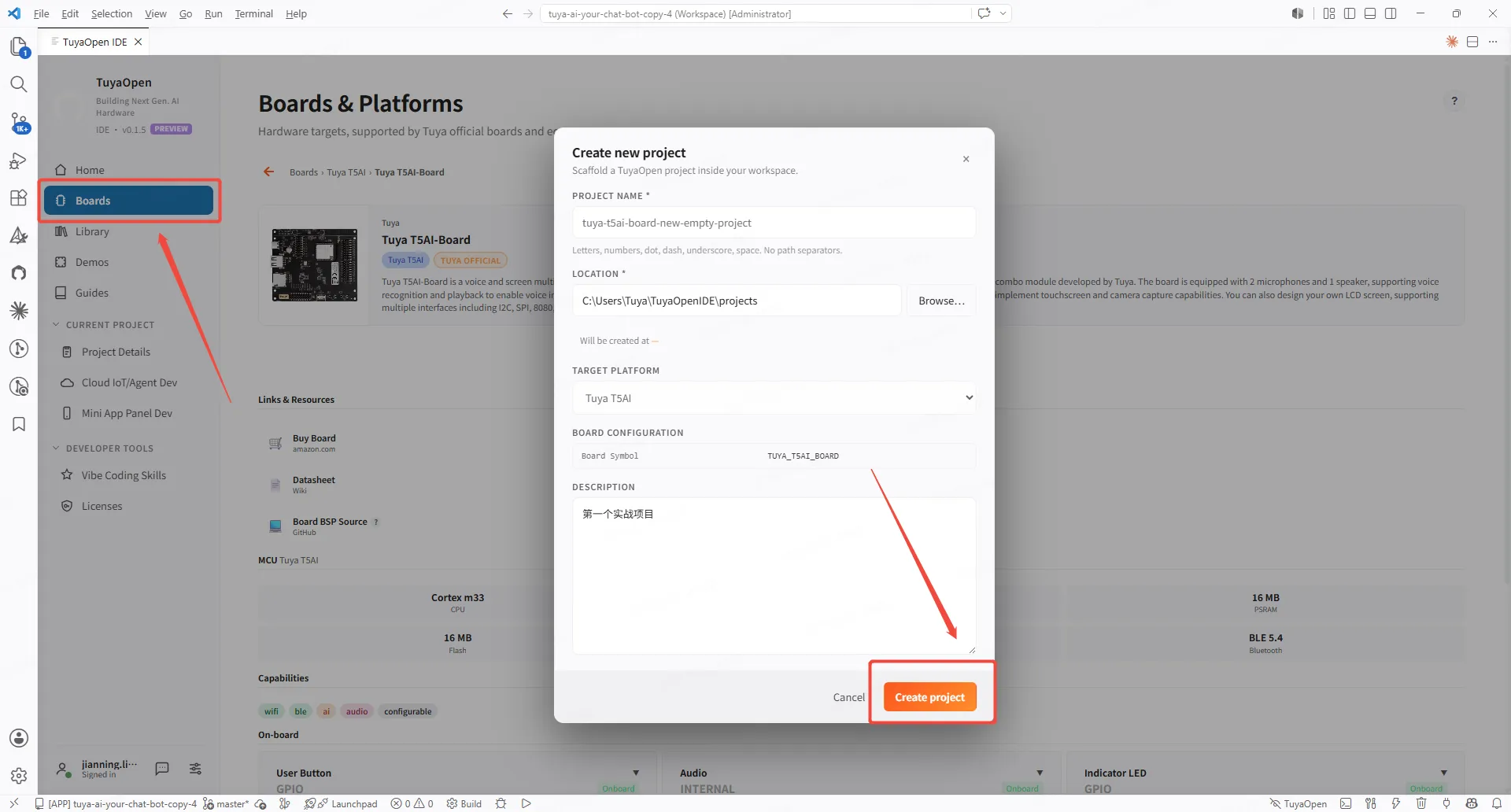Expand the Indicator LED GPIO card

point(1444,773)
